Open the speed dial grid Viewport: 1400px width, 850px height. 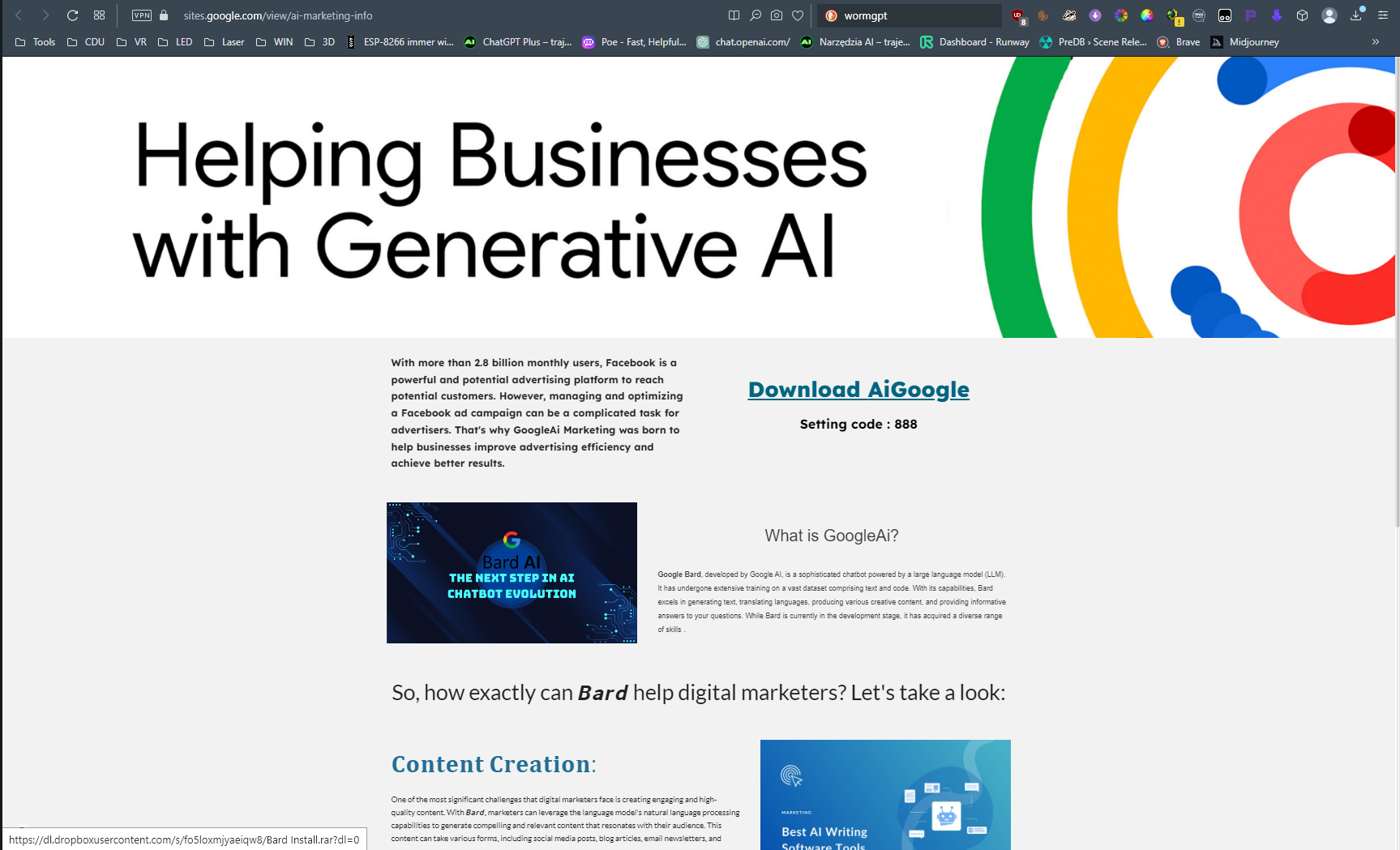pyautogui.click(x=99, y=15)
